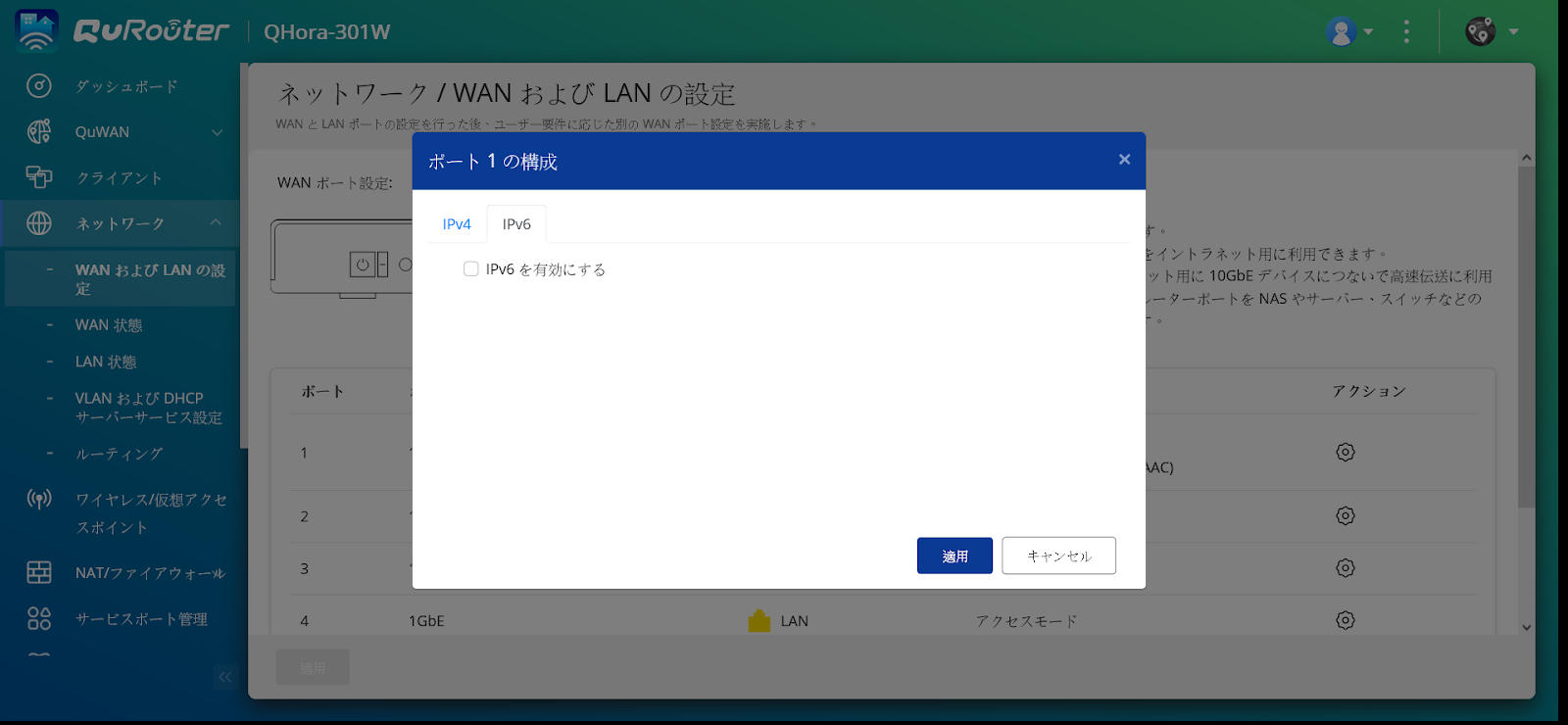Click the wireless access point icon
This screenshot has width=1568, height=725.
tap(38, 500)
